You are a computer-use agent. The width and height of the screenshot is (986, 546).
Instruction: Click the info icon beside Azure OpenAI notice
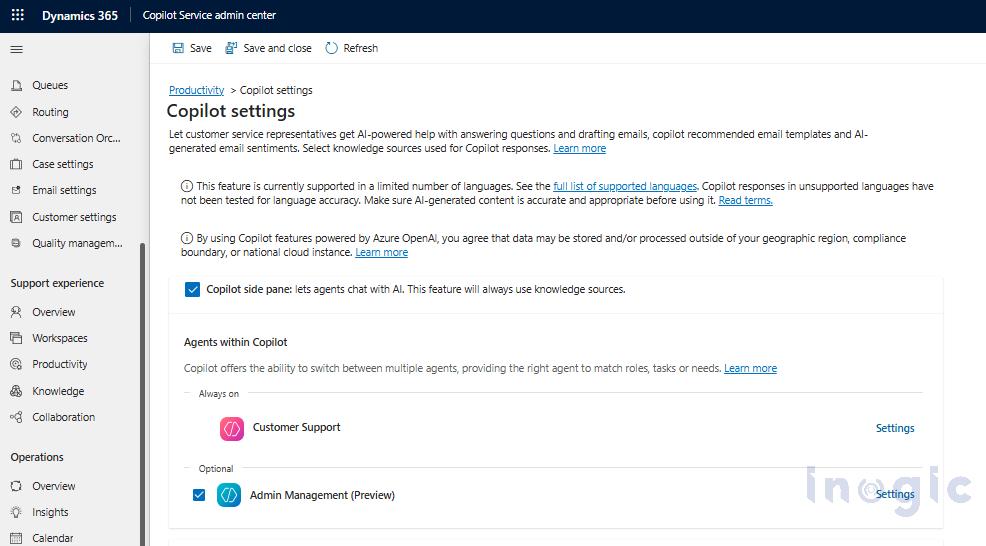coord(187,238)
